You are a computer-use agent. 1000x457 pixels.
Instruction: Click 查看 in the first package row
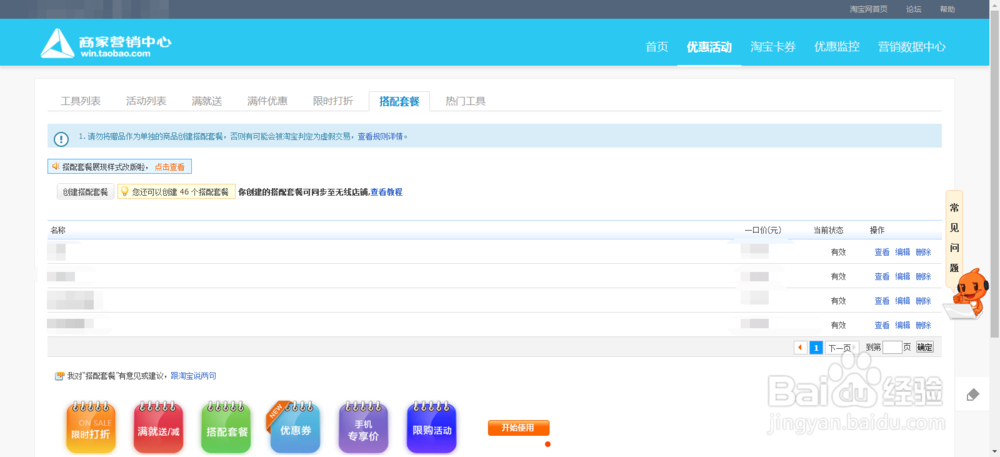[x=881, y=252]
